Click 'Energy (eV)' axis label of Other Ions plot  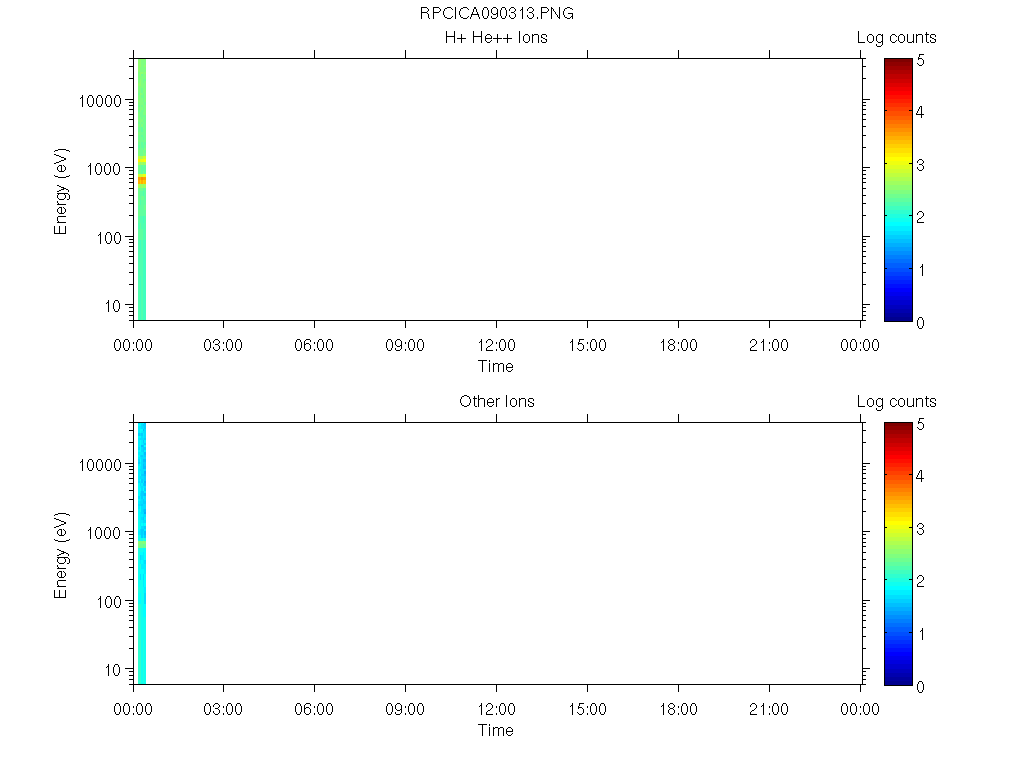point(61,555)
